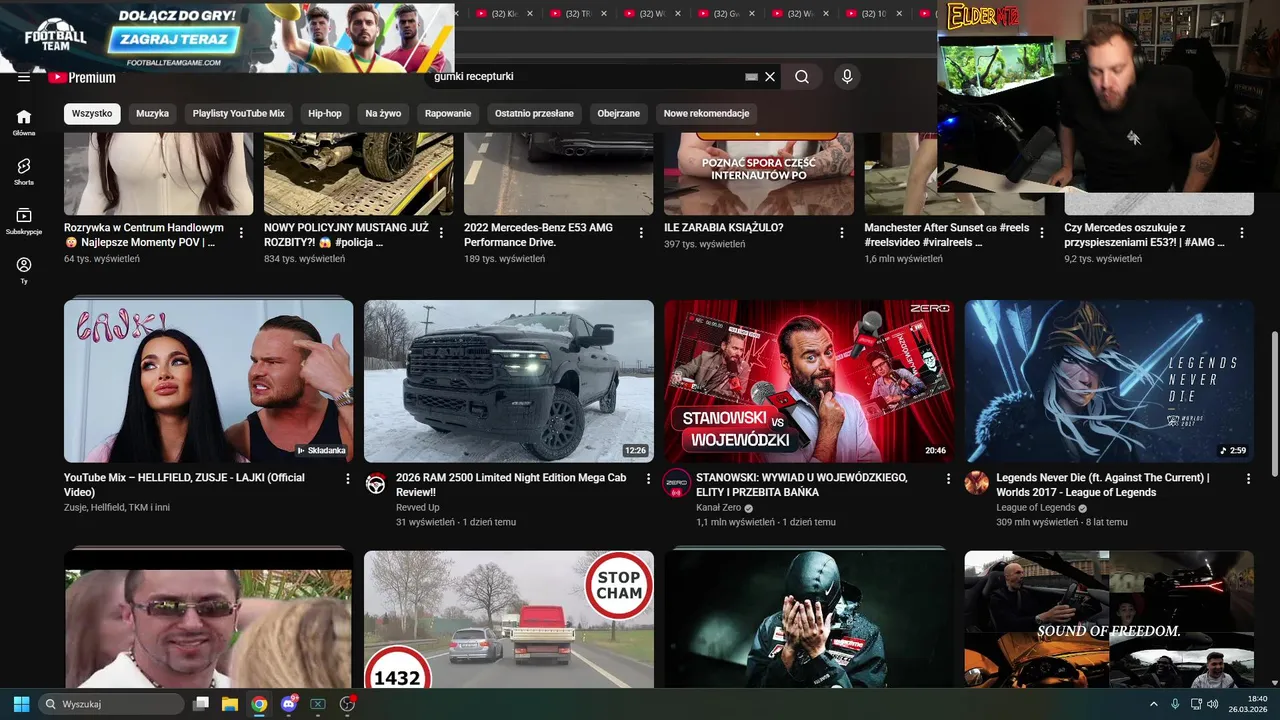Open Task View on the taskbar
Viewport: 1280px width, 720px height.
point(201,704)
